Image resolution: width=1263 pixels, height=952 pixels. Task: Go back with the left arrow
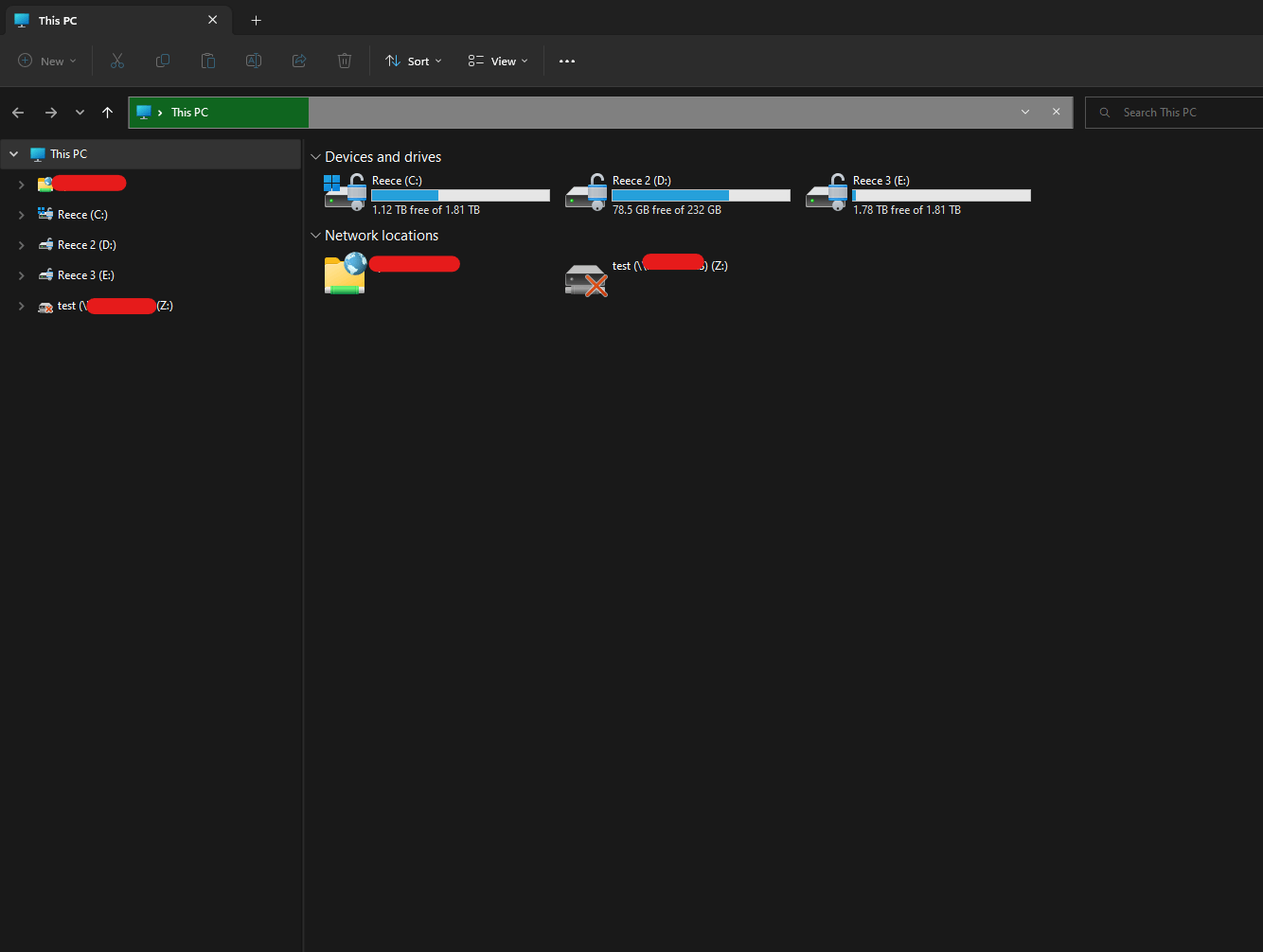[18, 113]
